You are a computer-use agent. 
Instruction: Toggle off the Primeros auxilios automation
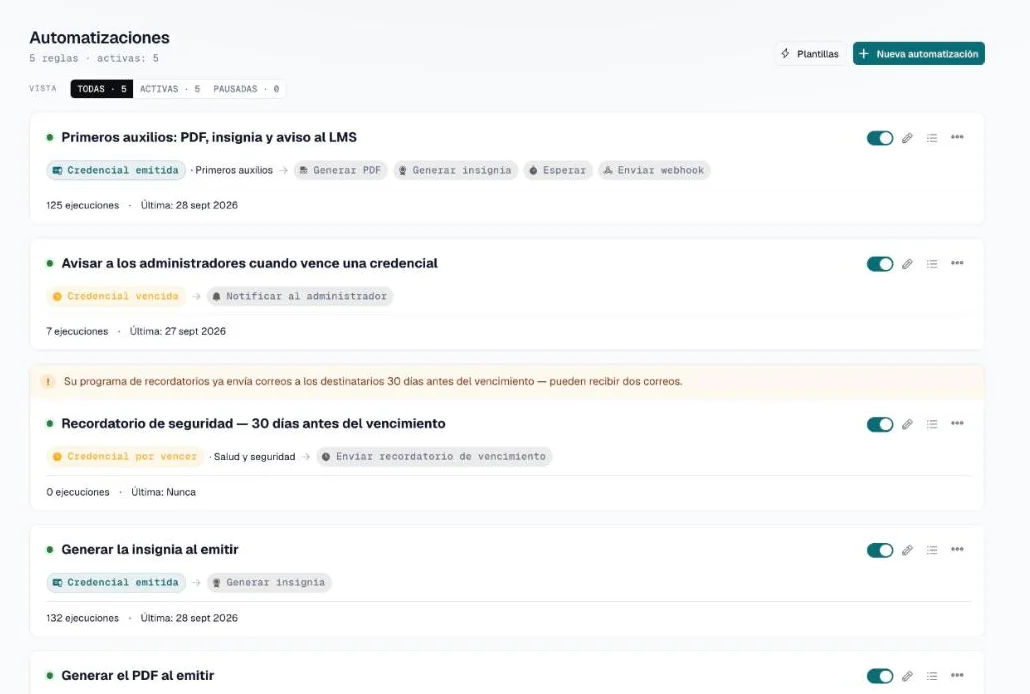[880, 138]
